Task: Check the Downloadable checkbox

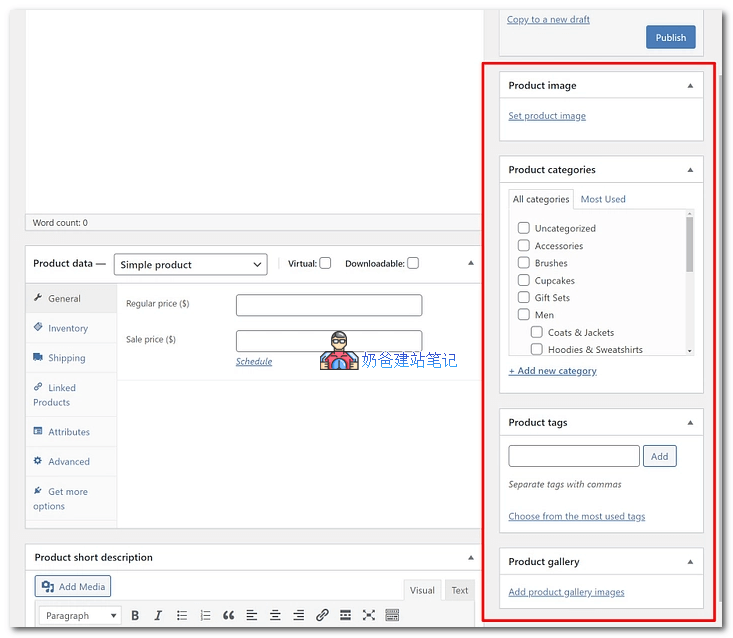Action: [413, 263]
